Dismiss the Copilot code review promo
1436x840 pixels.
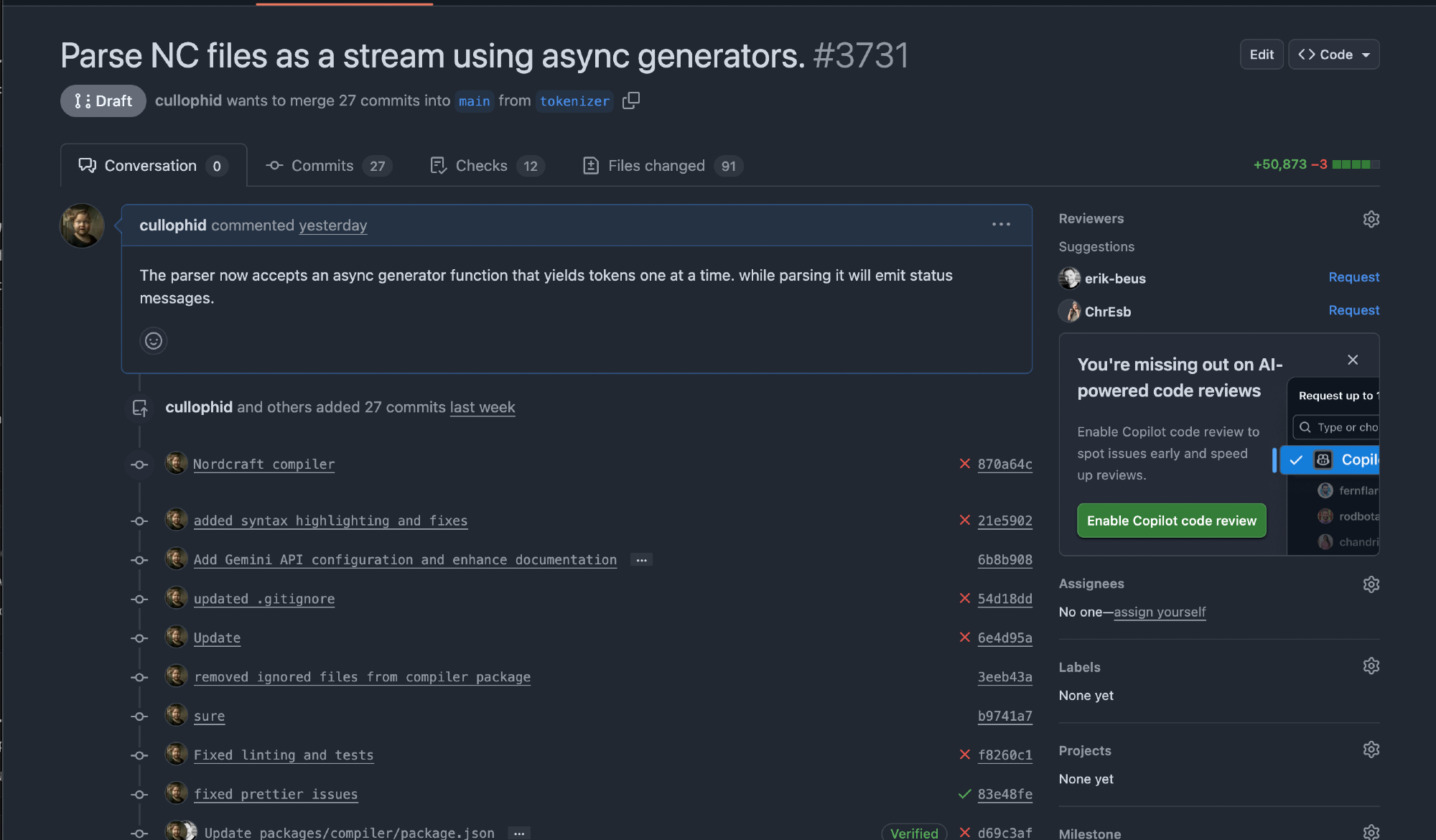coord(1353,360)
